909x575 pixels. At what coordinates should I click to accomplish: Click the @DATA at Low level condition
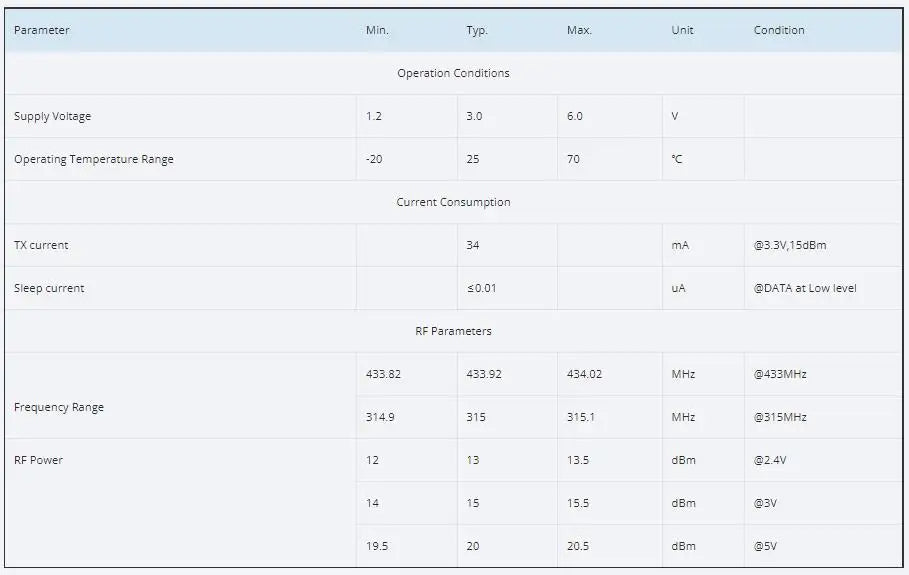805,288
